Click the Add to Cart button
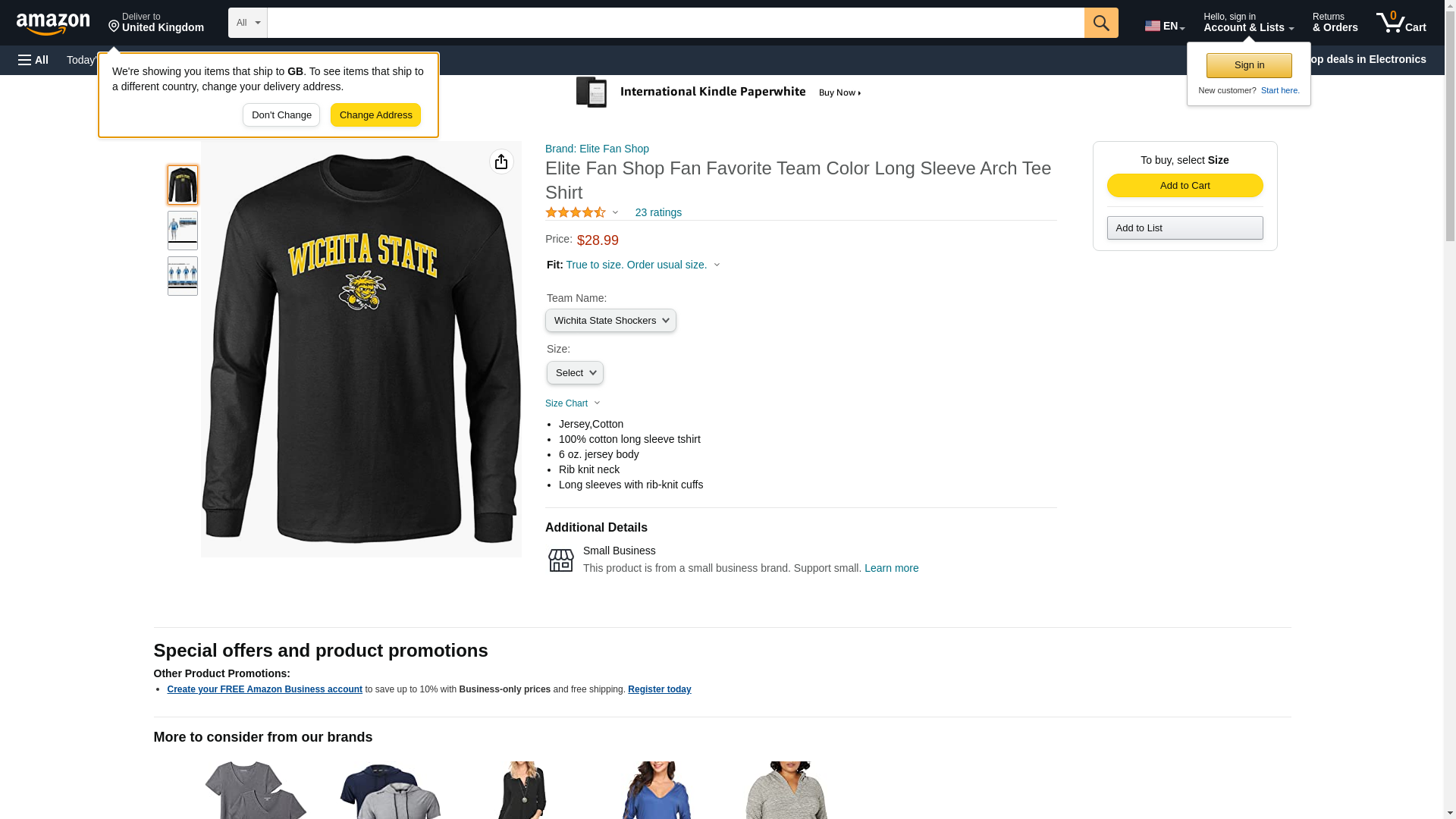This screenshot has width=1456, height=819. pos(1185,186)
